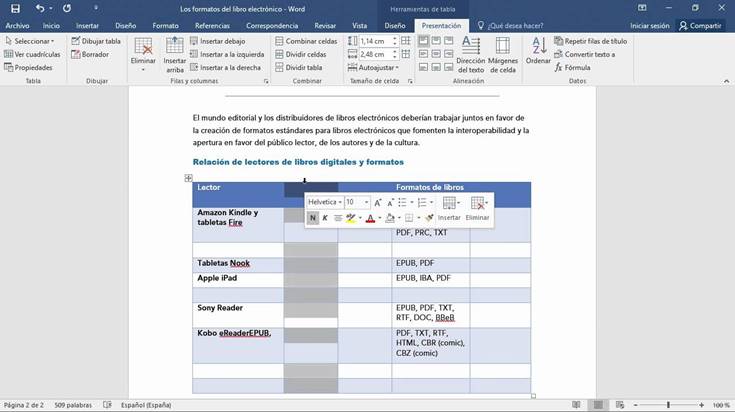Image resolution: width=735 pixels, height=412 pixels.
Task: Open the Seleccionar dropdown
Action: coord(29,41)
